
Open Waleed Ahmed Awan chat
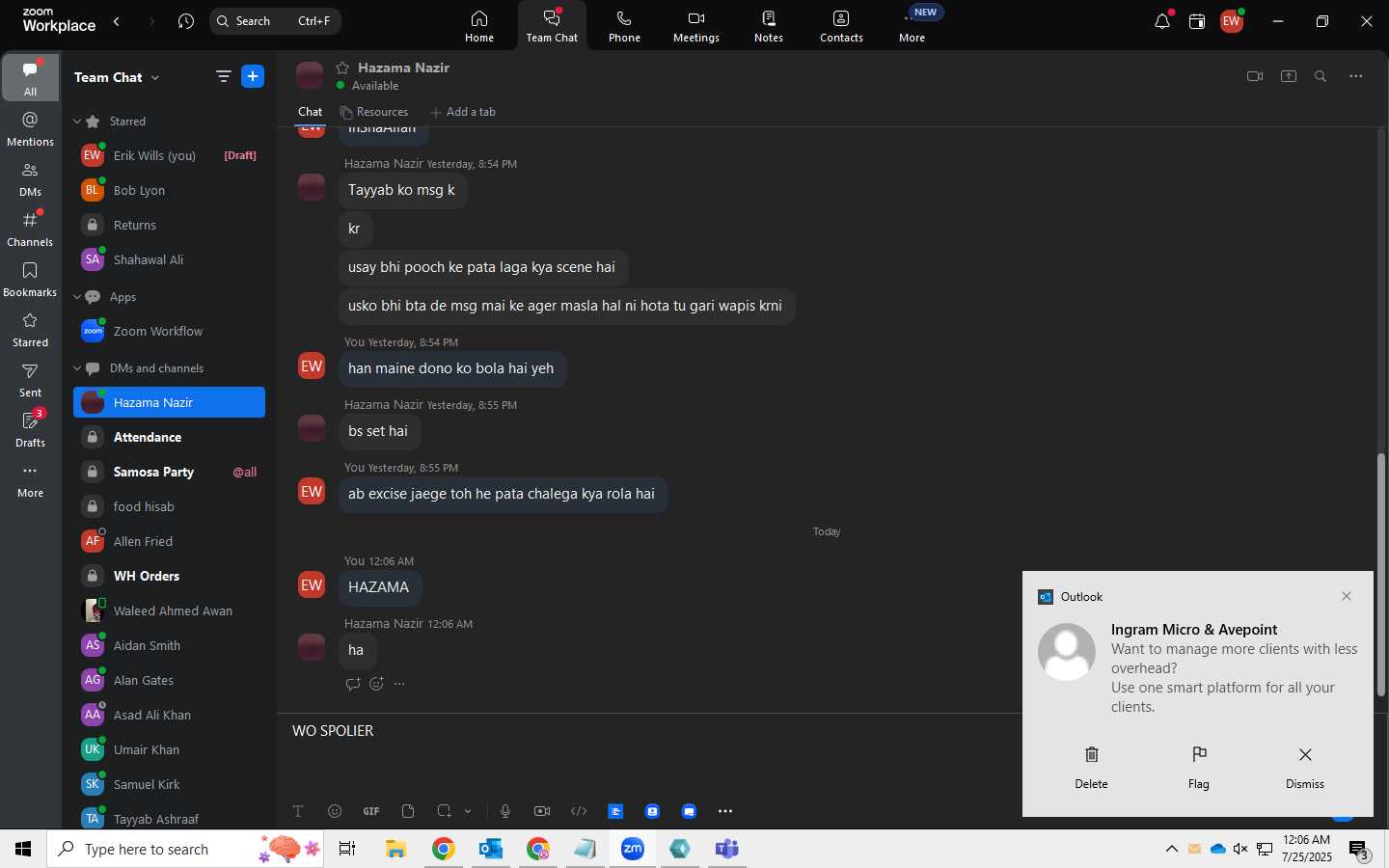pos(169,610)
